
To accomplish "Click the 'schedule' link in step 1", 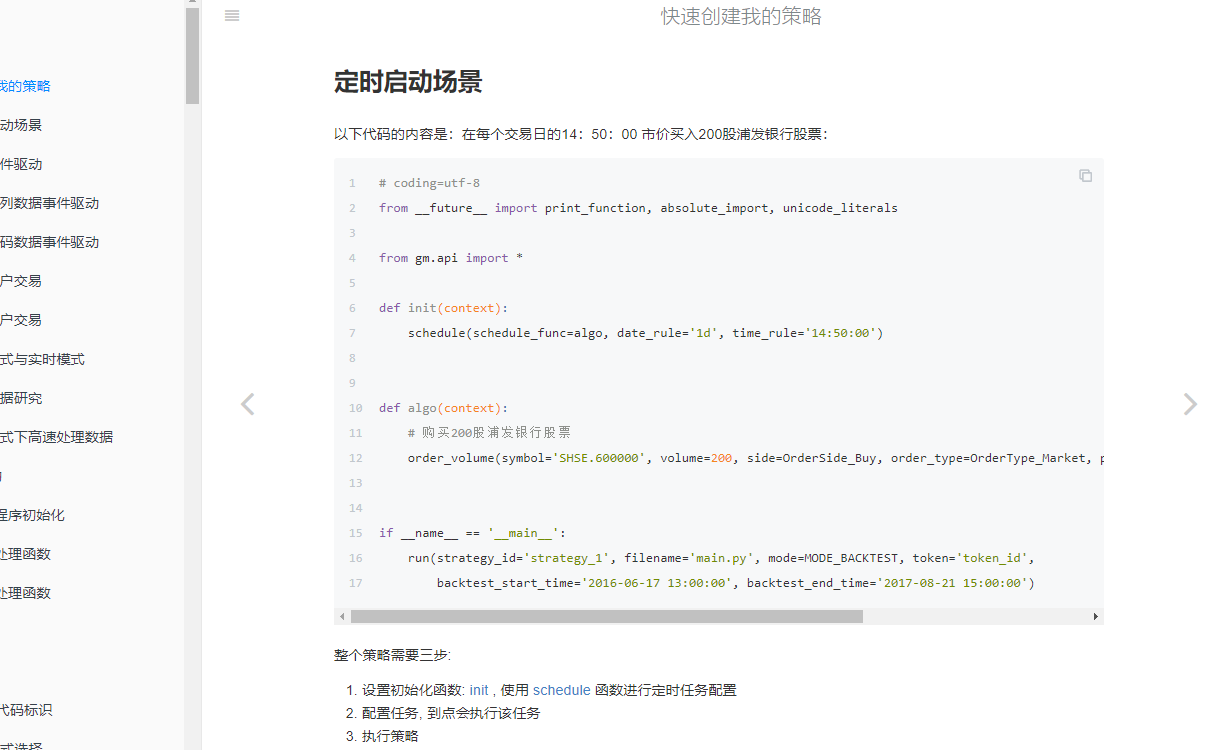I will 561,690.
